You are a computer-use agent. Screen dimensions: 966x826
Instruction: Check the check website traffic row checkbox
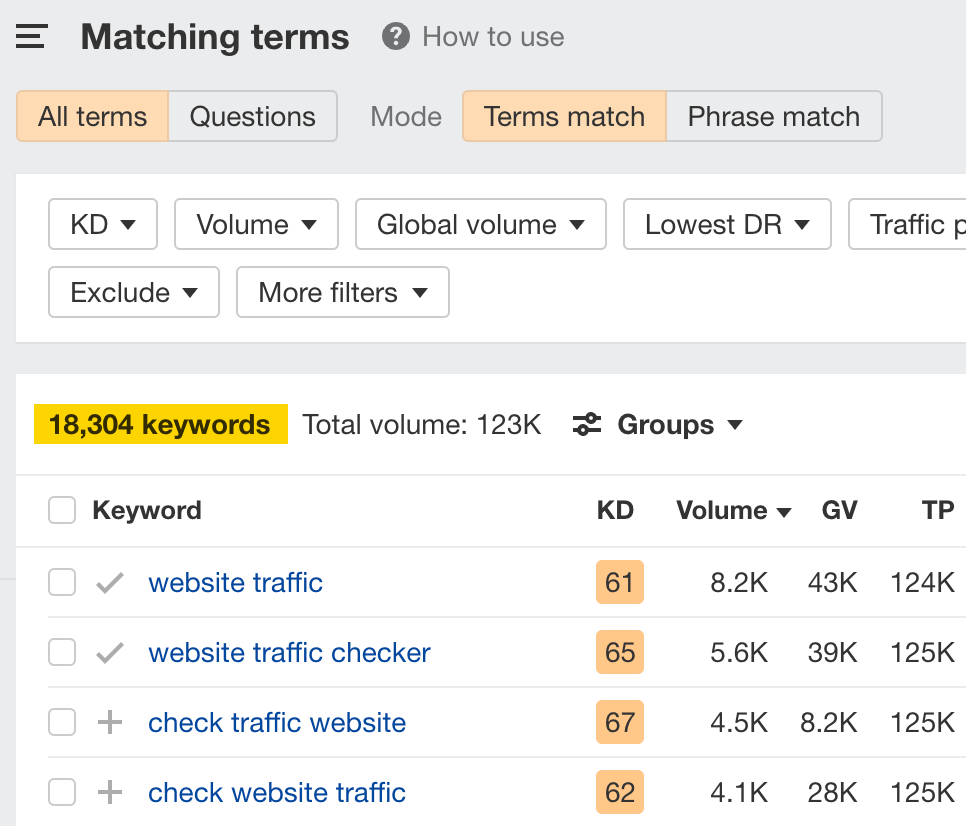[61, 792]
